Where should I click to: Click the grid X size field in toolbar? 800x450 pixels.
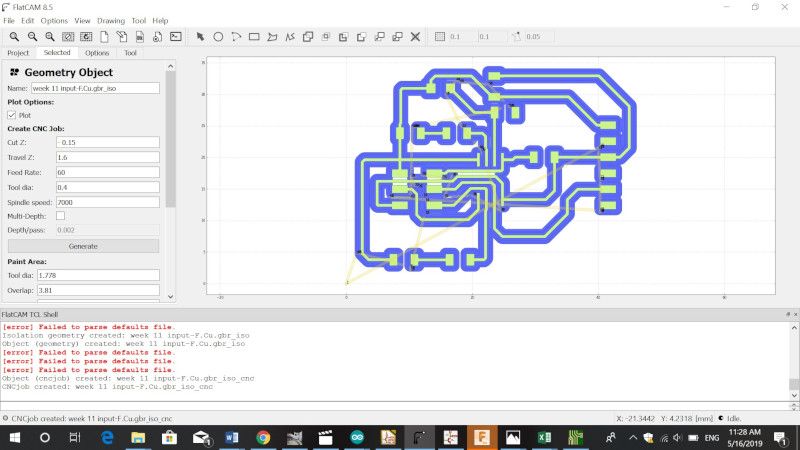(462, 37)
